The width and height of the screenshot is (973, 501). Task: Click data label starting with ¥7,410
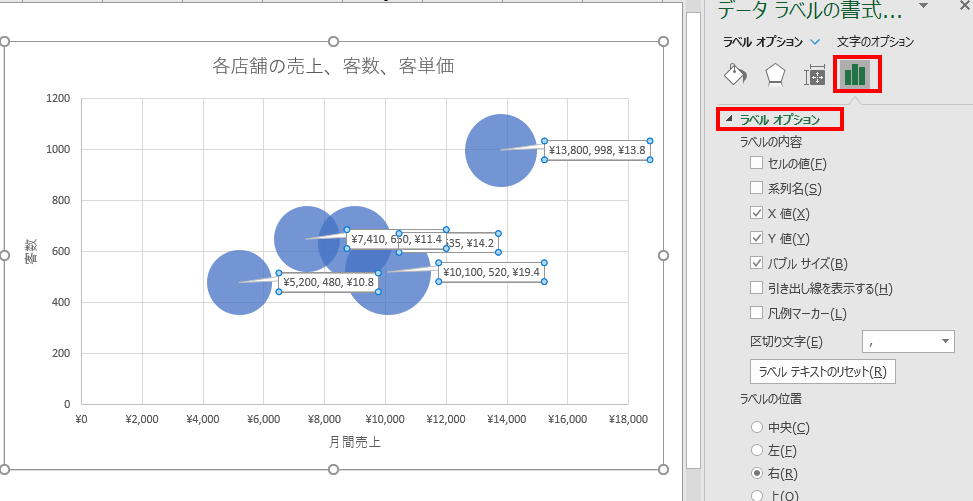coord(396,239)
